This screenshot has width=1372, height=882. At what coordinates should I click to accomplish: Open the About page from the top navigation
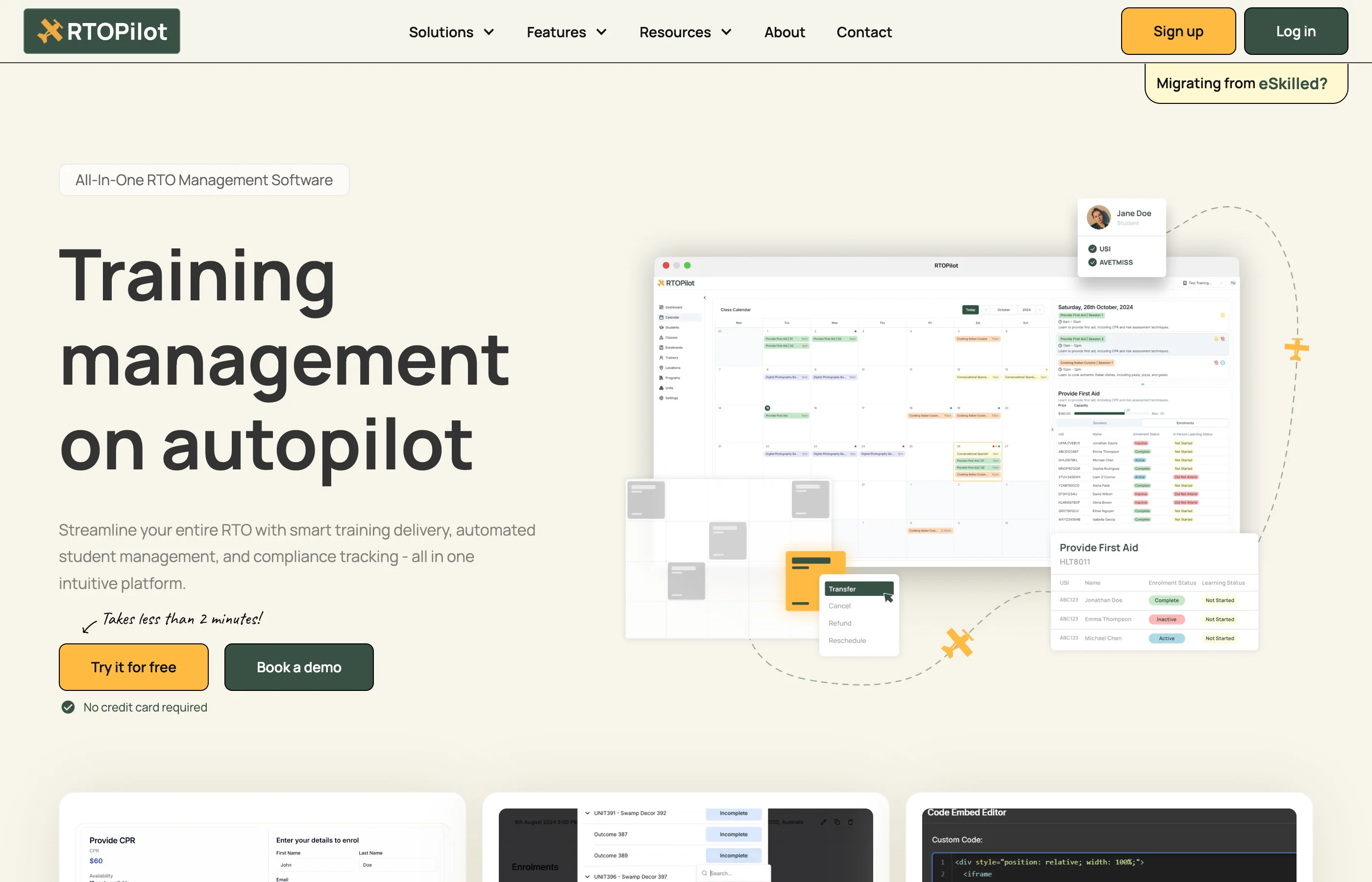[x=784, y=32]
